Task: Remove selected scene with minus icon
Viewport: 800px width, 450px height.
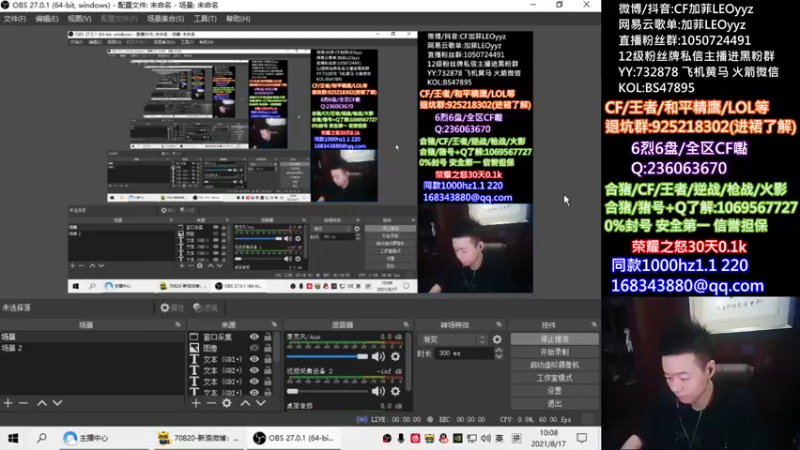Action: 23,403
